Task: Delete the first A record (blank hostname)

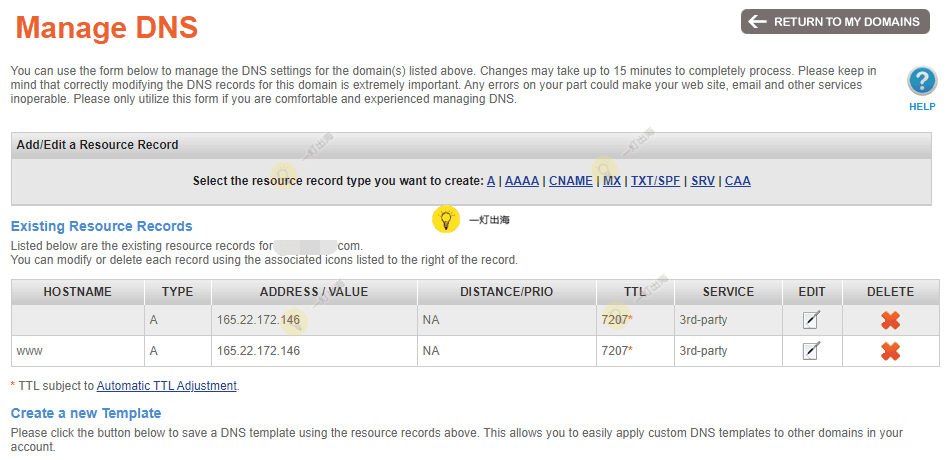Action: [890, 321]
